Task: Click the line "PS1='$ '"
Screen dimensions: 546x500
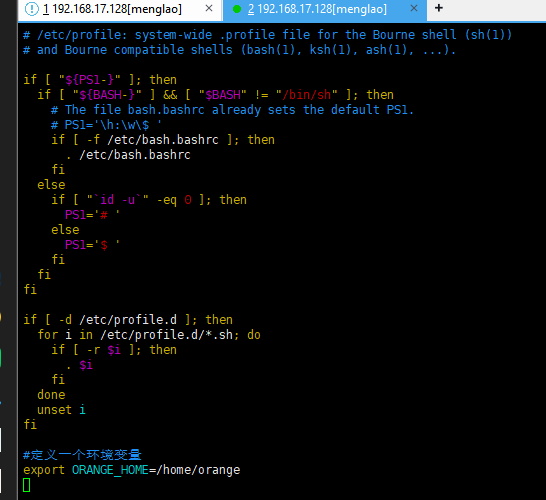Action: [x=92, y=245]
